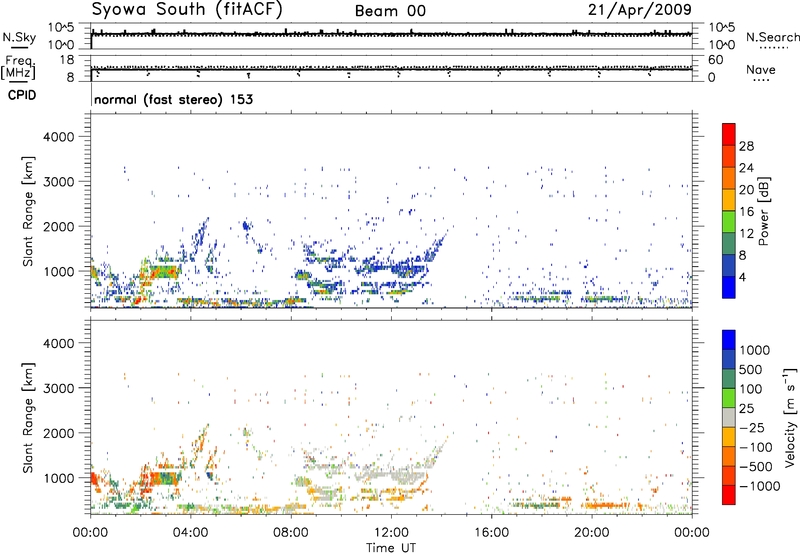
Task: Click the '16:00' time axis tick label
Action: point(491,533)
